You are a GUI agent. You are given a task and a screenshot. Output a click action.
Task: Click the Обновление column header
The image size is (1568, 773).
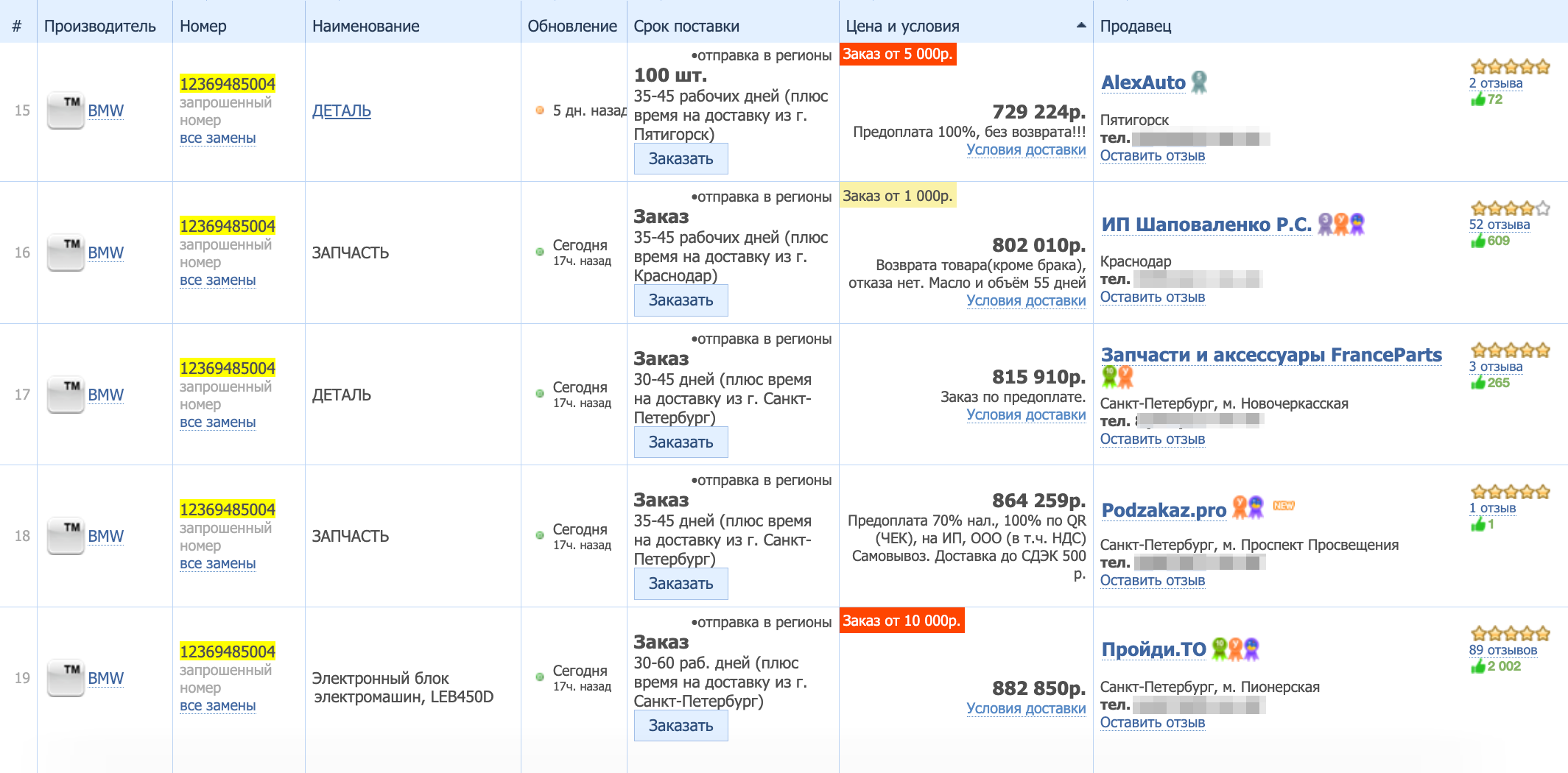click(572, 27)
